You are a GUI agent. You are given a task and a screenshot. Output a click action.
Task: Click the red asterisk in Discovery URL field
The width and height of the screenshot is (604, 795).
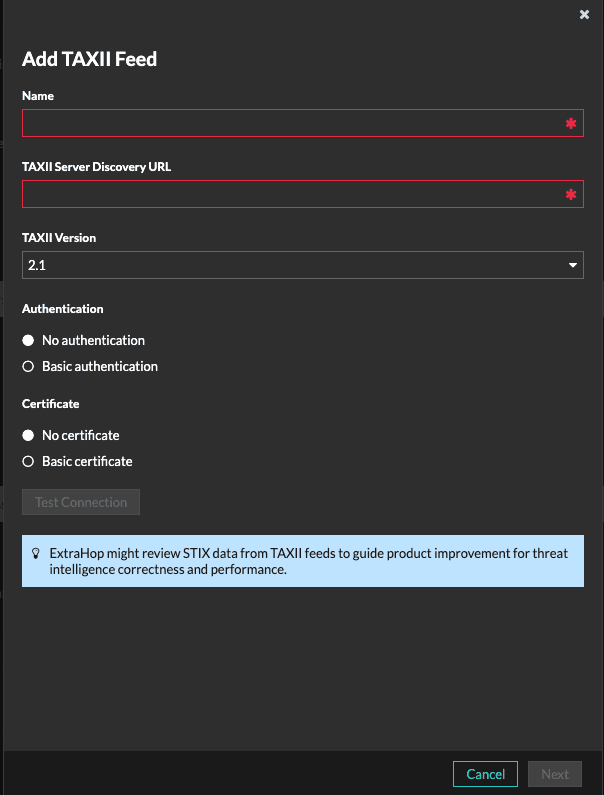pyautogui.click(x=571, y=195)
